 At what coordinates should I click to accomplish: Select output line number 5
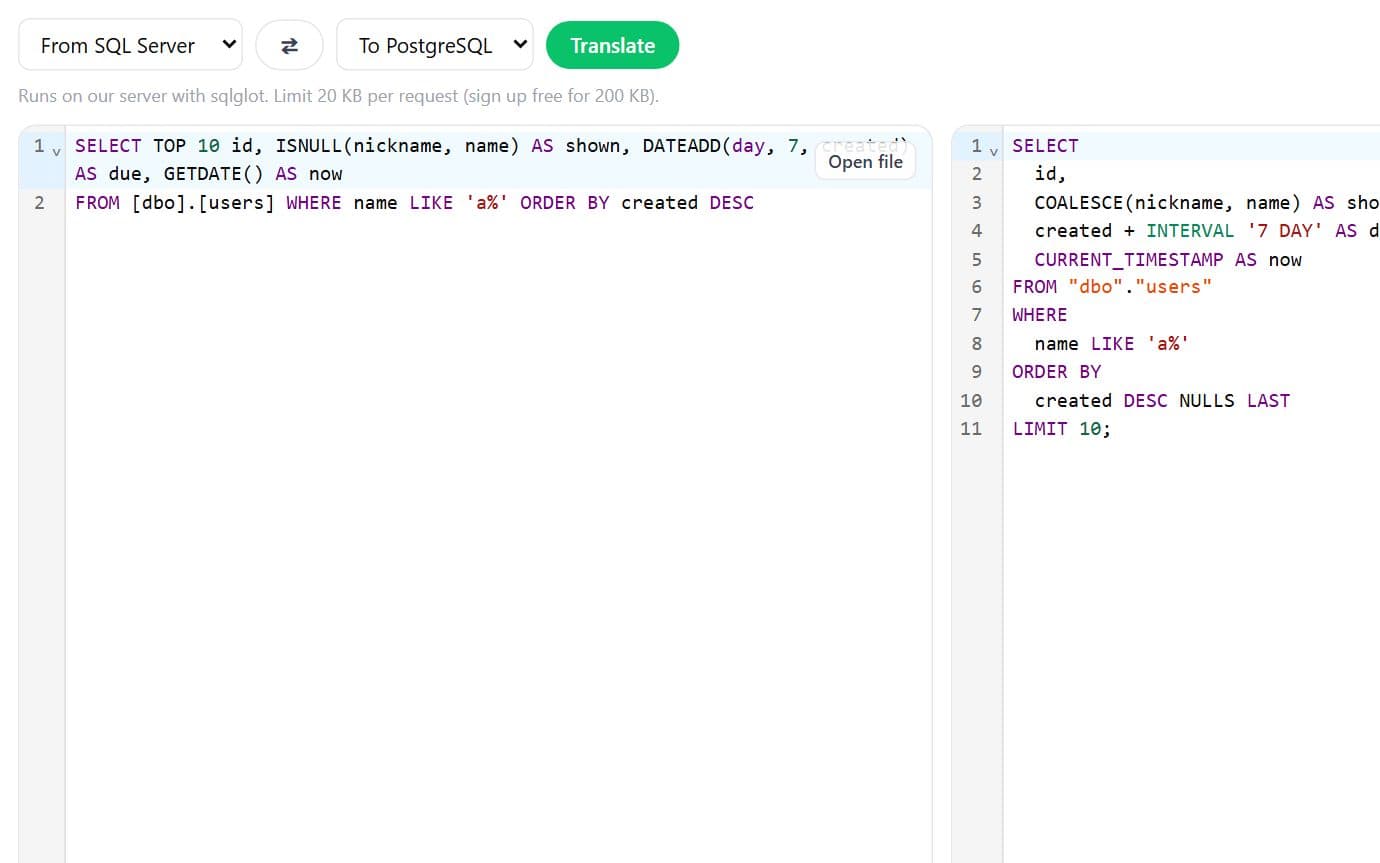point(976,260)
